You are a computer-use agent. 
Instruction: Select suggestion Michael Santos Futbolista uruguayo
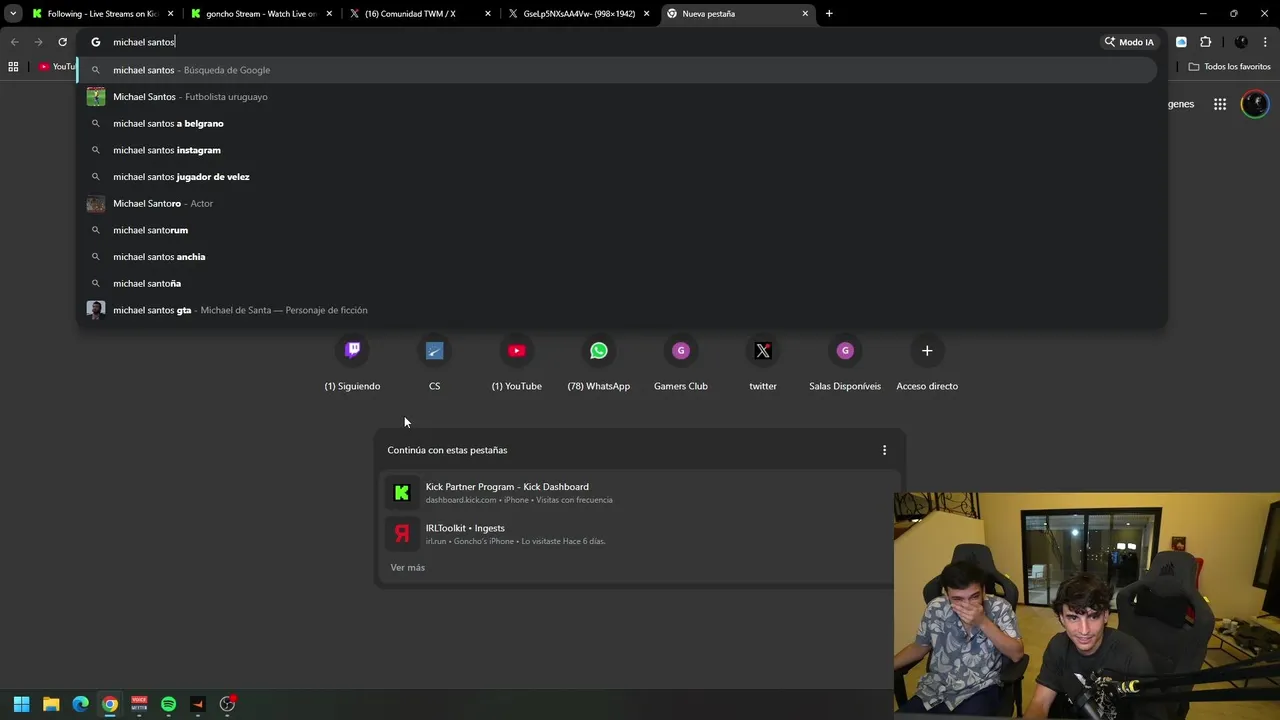coord(618,97)
